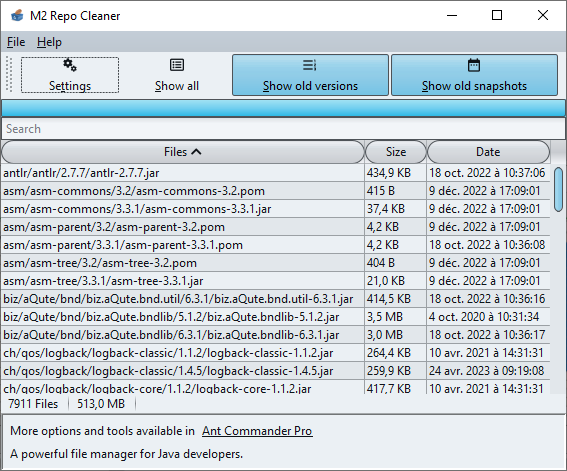The width and height of the screenshot is (567, 471).
Task: Open the Help menu
Action: pos(49,42)
